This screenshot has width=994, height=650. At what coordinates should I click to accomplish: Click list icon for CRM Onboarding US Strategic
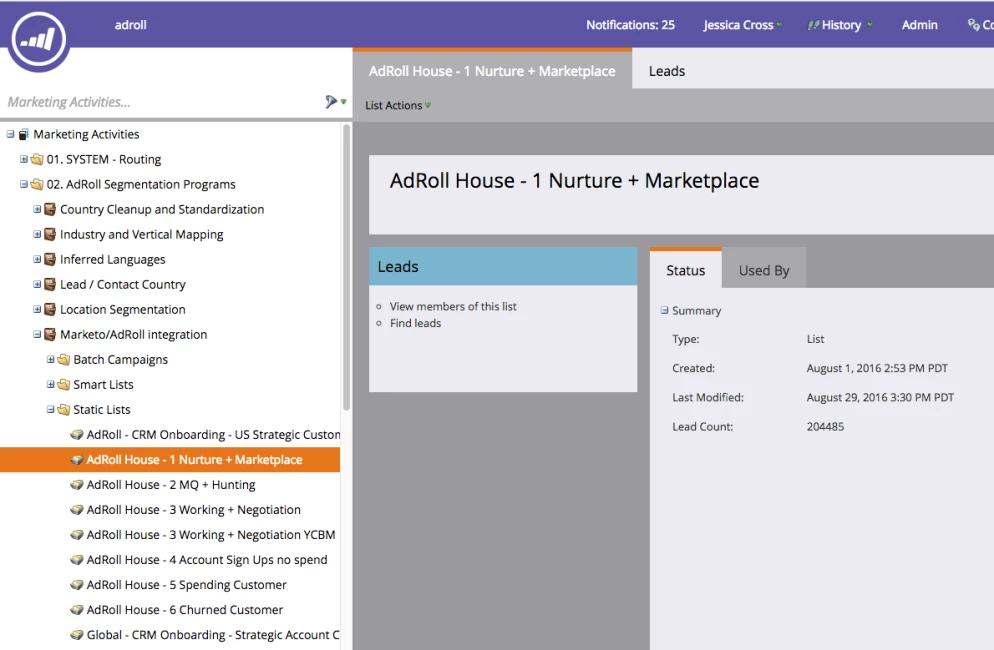[77, 435]
